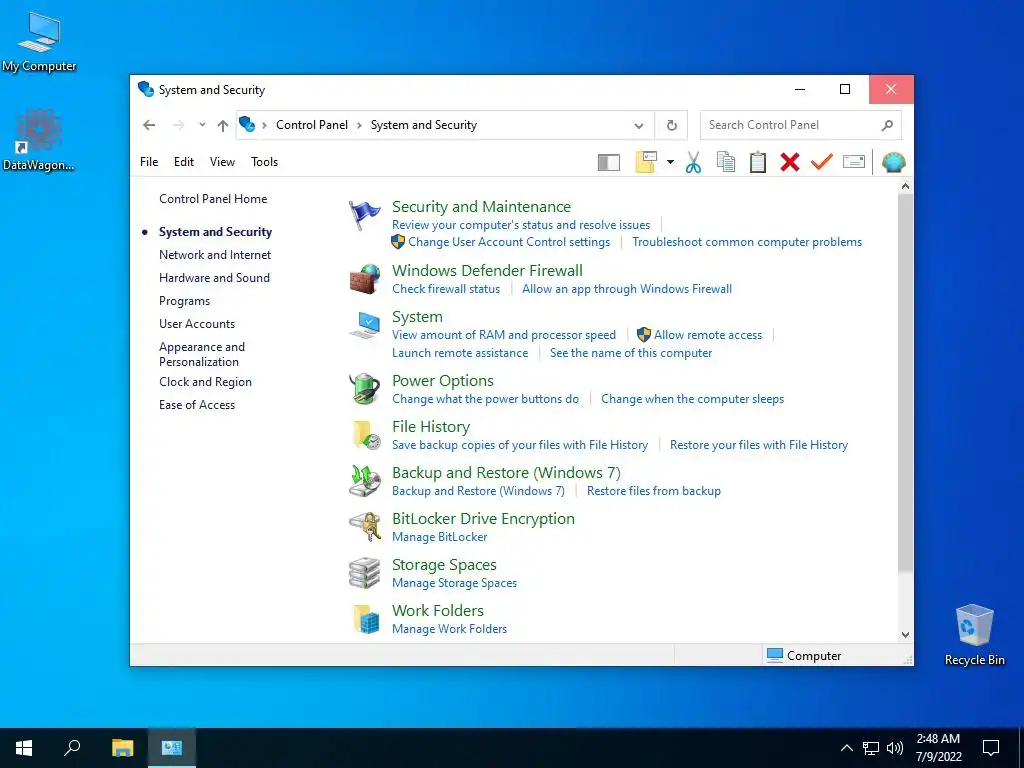Open Ease of Access category

[197, 405]
